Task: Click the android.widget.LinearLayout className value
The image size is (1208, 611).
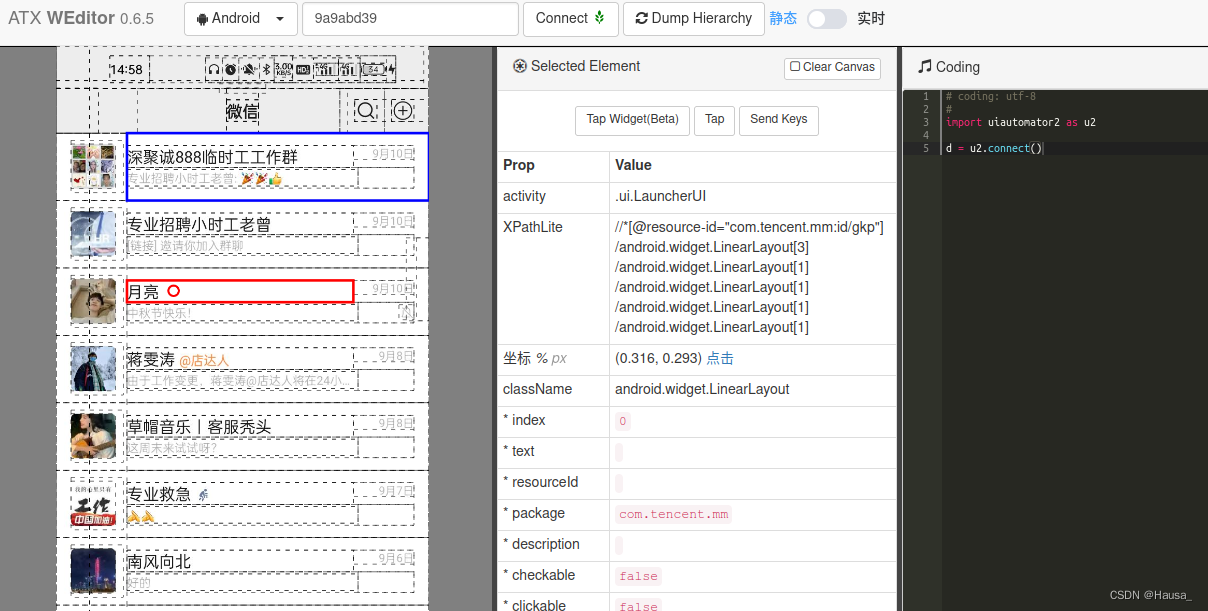Action: coord(702,389)
